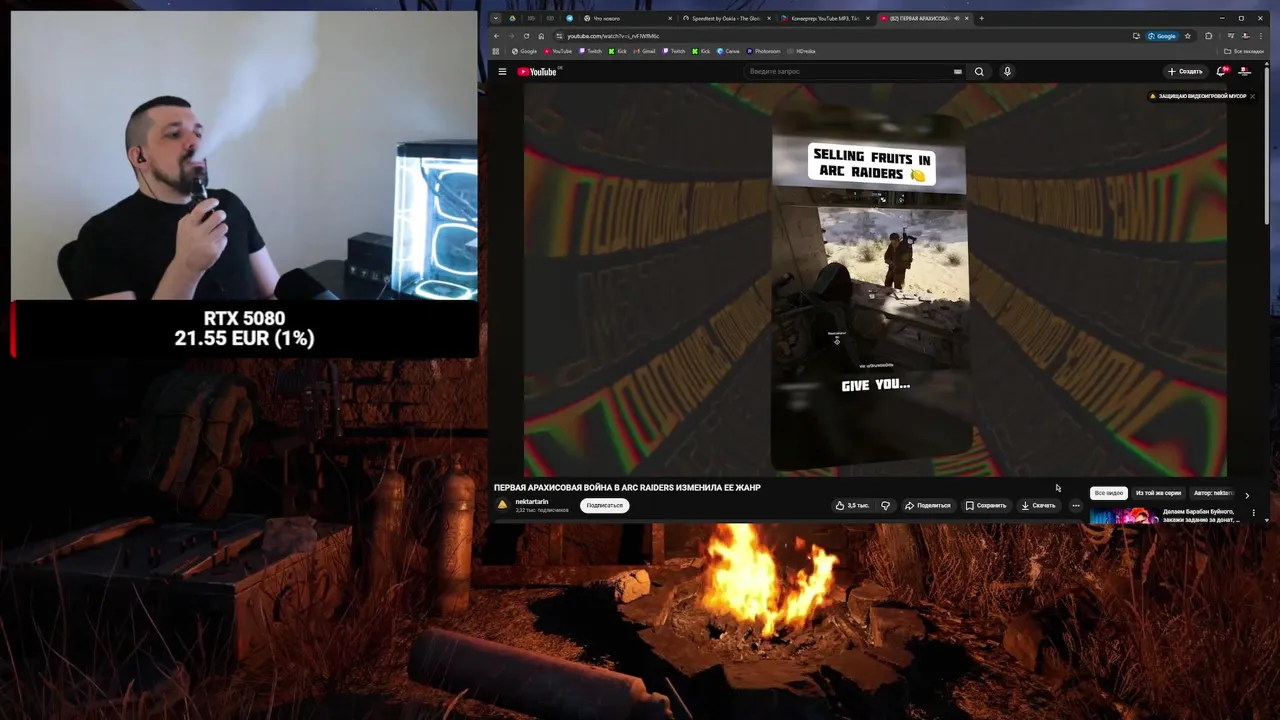
Task: Close the video overlay notification banner
Action: point(1252,96)
